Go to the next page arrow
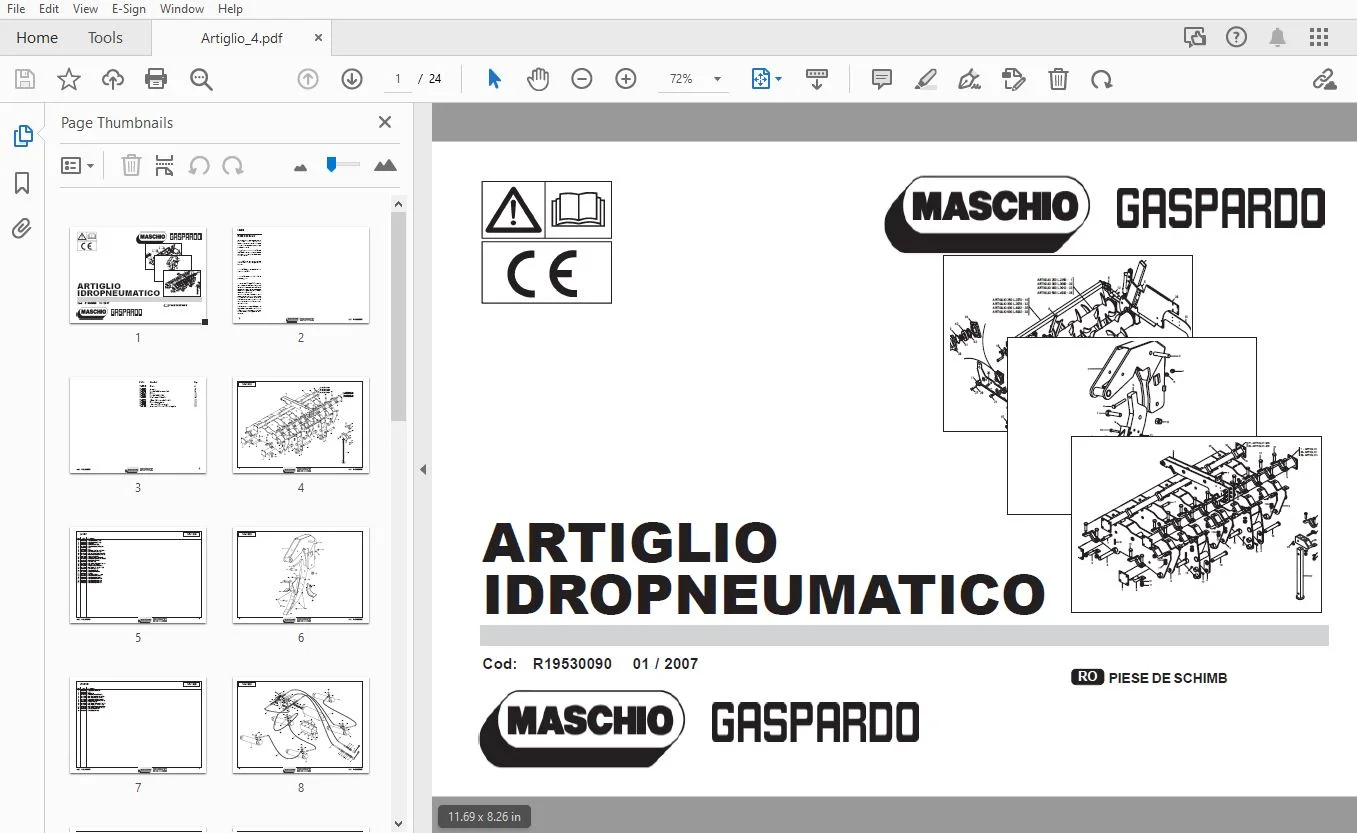Image resolution: width=1357 pixels, height=833 pixels. click(x=352, y=79)
